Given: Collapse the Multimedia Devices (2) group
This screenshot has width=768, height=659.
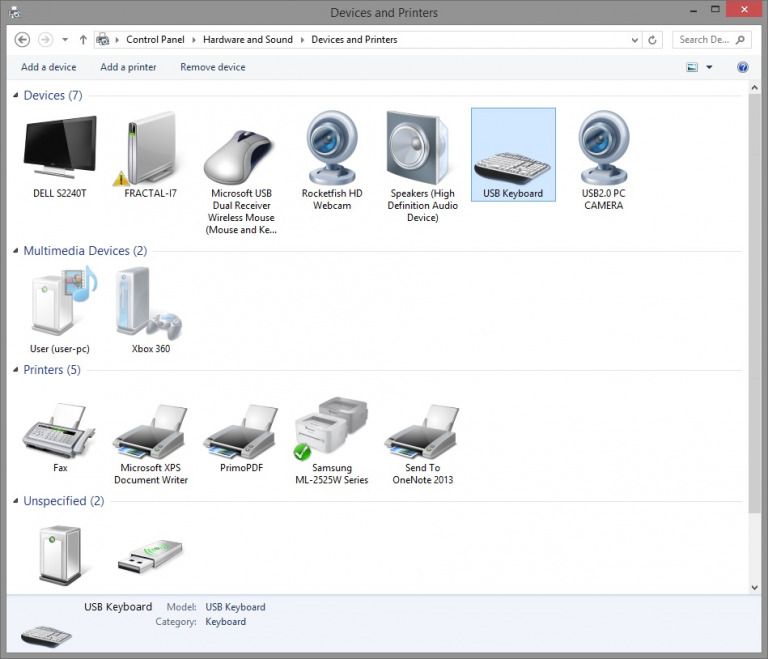Looking at the screenshot, I should click(16, 251).
